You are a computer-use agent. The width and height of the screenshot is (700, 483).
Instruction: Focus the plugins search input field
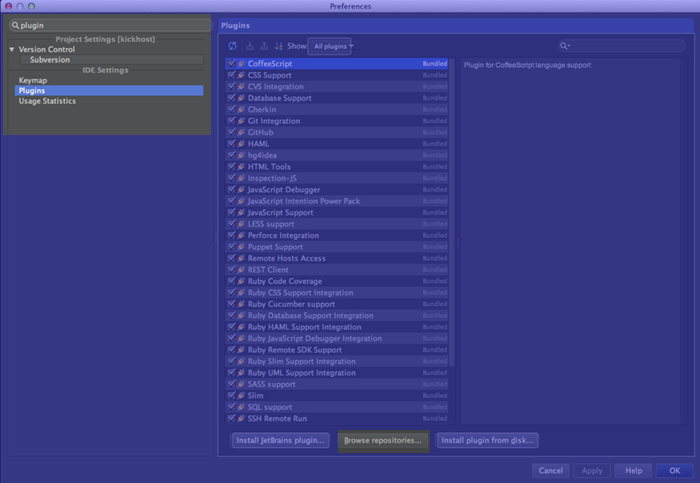tap(621, 46)
